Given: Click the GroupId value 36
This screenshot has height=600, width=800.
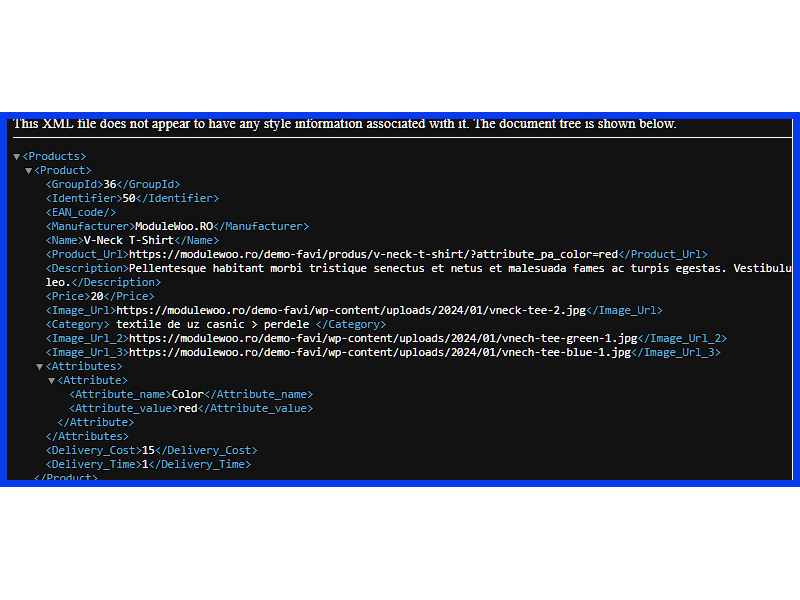Looking at the screenshot, I should click(110, 184).
